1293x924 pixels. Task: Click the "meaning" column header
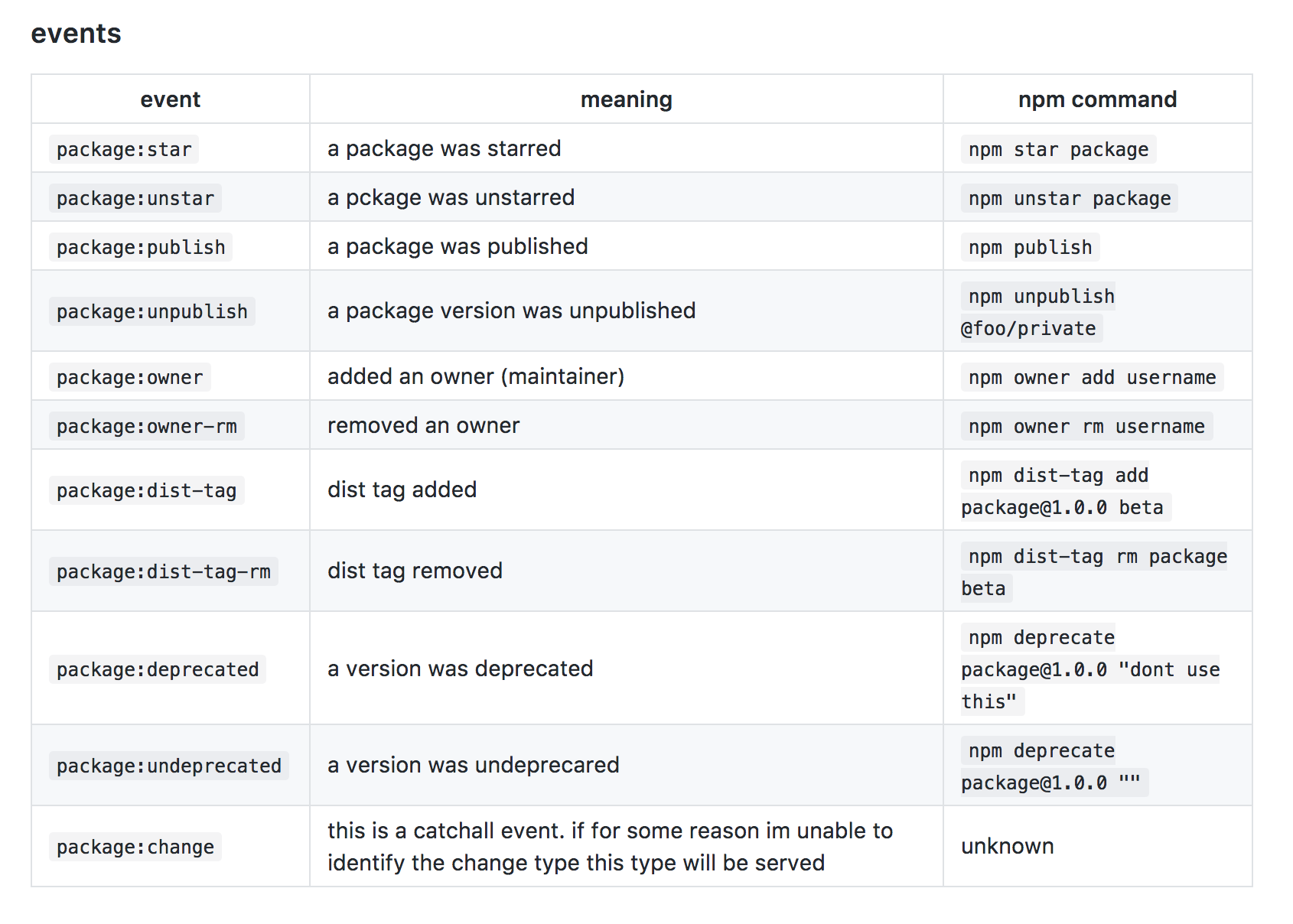click(x=626, y=99)
